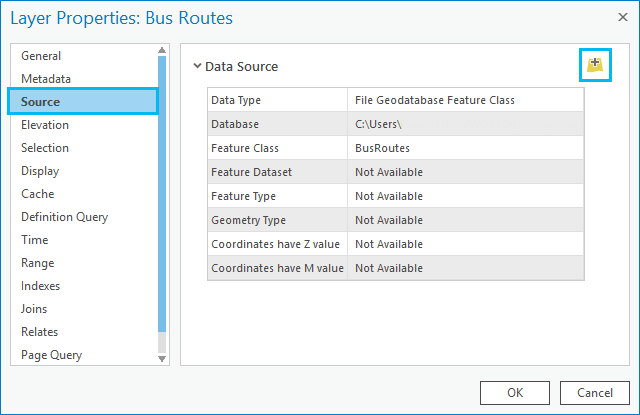Viewport: 640px width, 415px height.
Task: Open the Cache tab
Action: pyautogui.click(x=38, y=194)
